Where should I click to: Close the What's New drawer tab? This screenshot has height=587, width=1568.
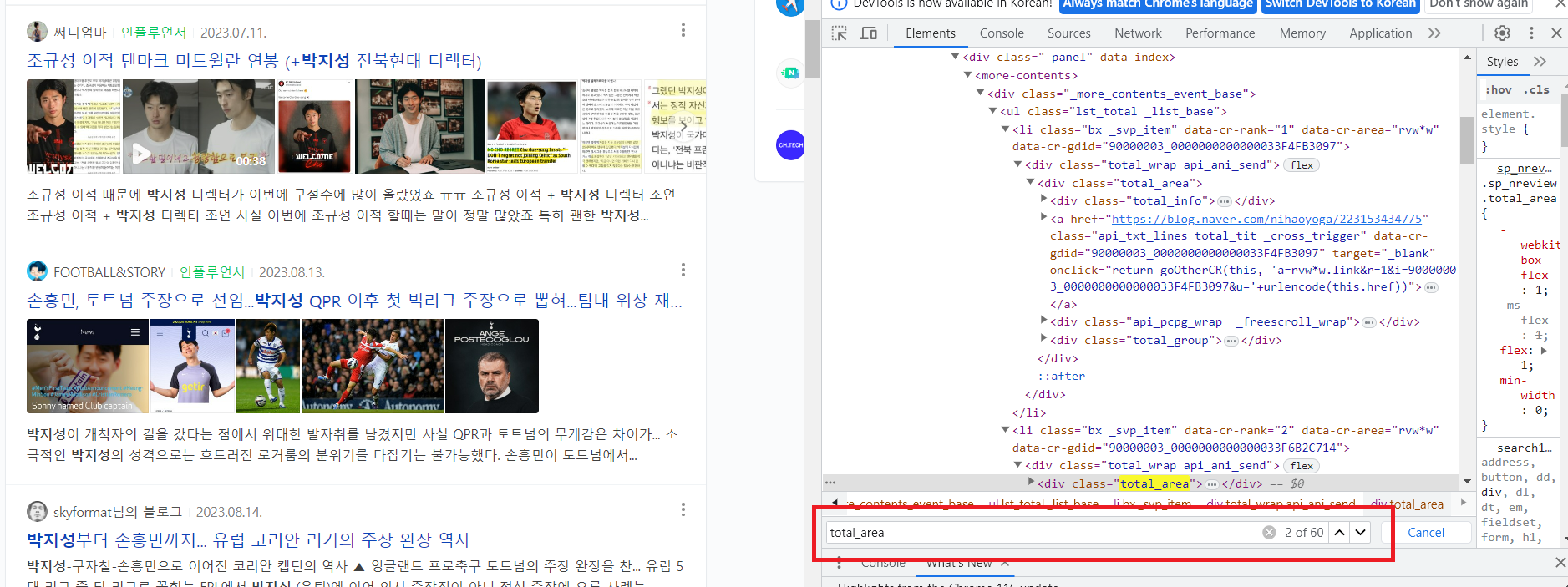click(x=1005, y=564)
